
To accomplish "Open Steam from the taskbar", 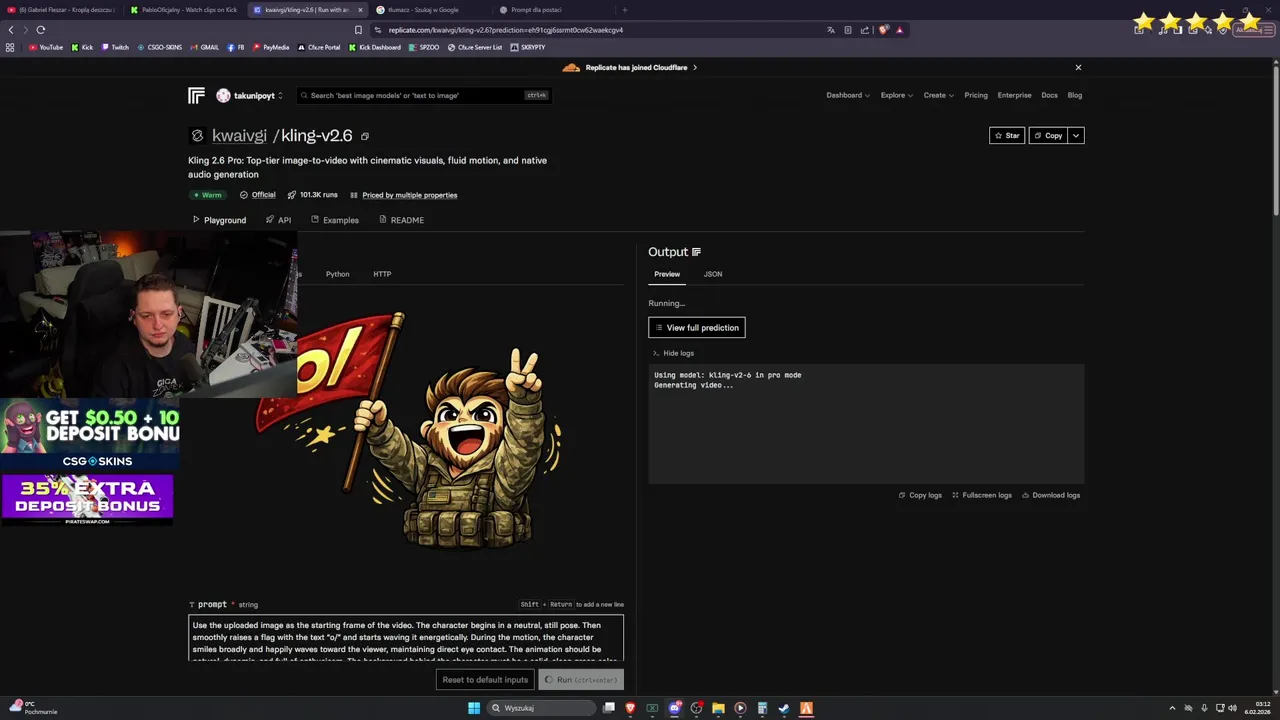I will click(x=784, y=708).
